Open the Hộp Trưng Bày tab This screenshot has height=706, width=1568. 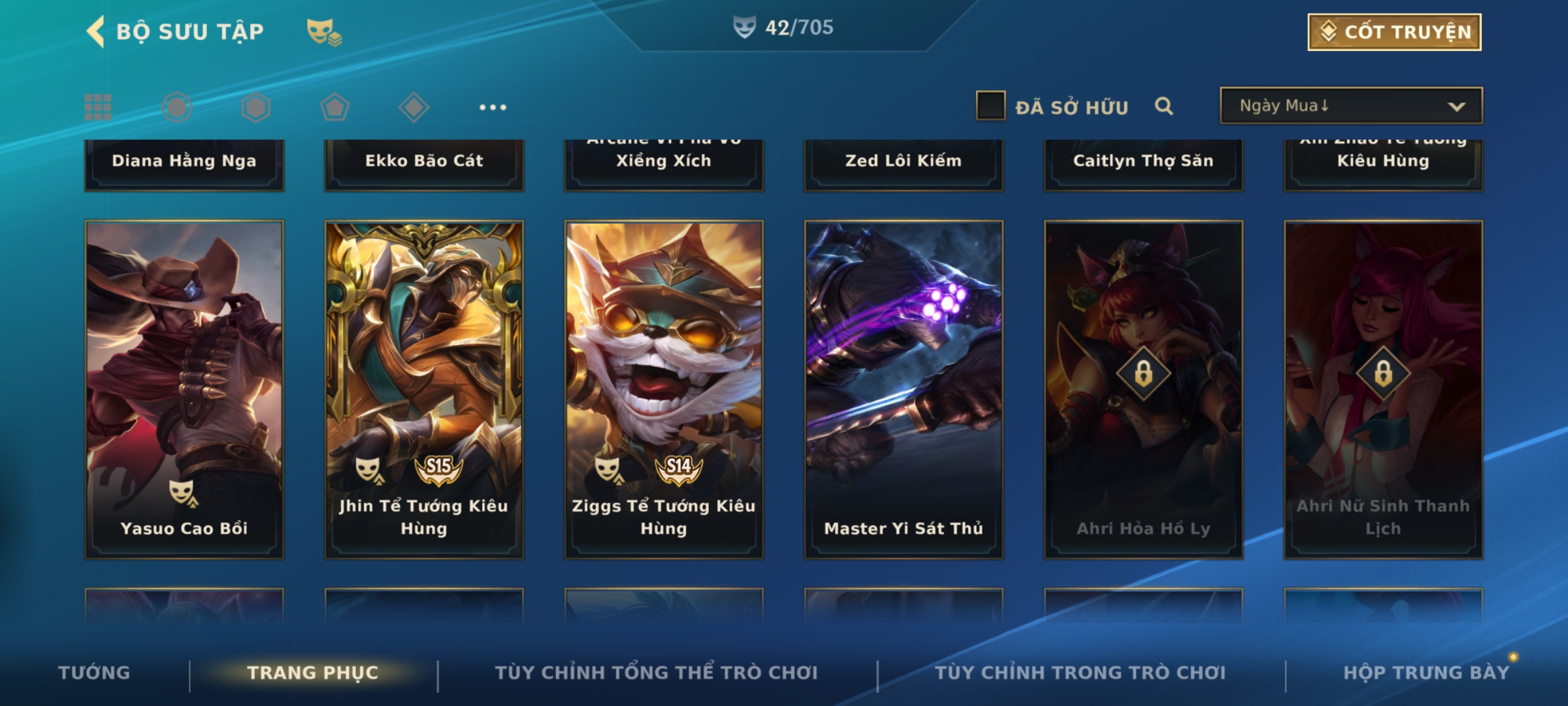1426,673
